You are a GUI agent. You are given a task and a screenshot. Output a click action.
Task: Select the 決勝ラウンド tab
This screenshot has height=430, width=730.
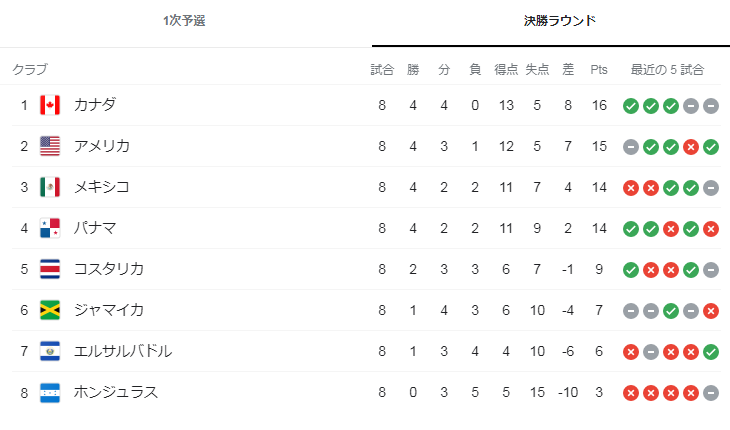560,20
